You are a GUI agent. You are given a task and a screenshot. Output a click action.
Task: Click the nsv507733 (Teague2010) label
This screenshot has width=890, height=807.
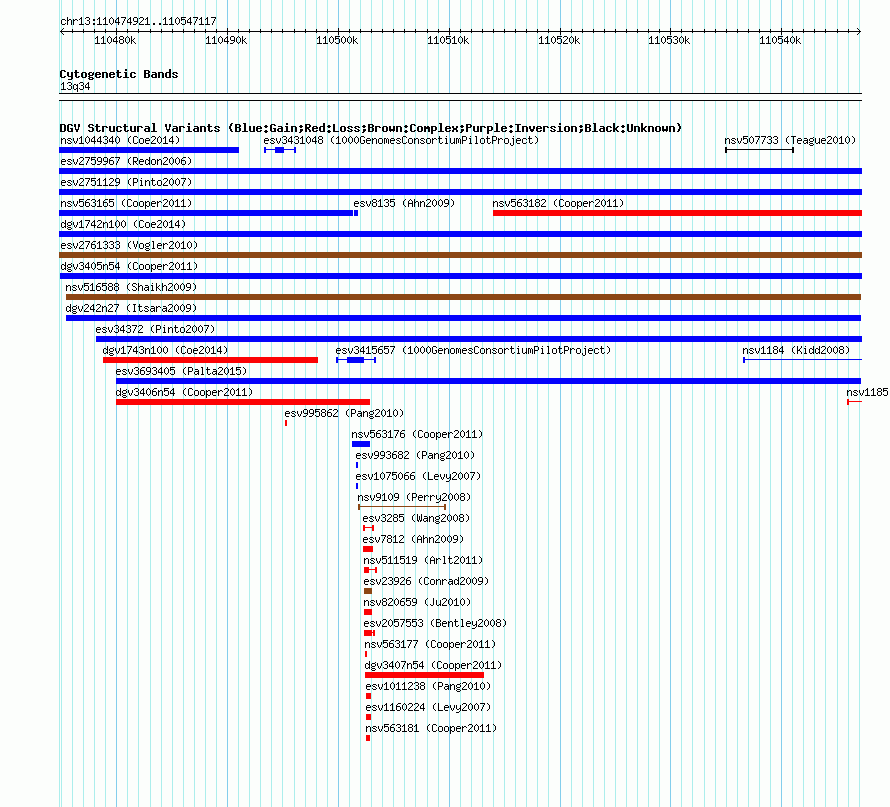[x=790, y=140]
